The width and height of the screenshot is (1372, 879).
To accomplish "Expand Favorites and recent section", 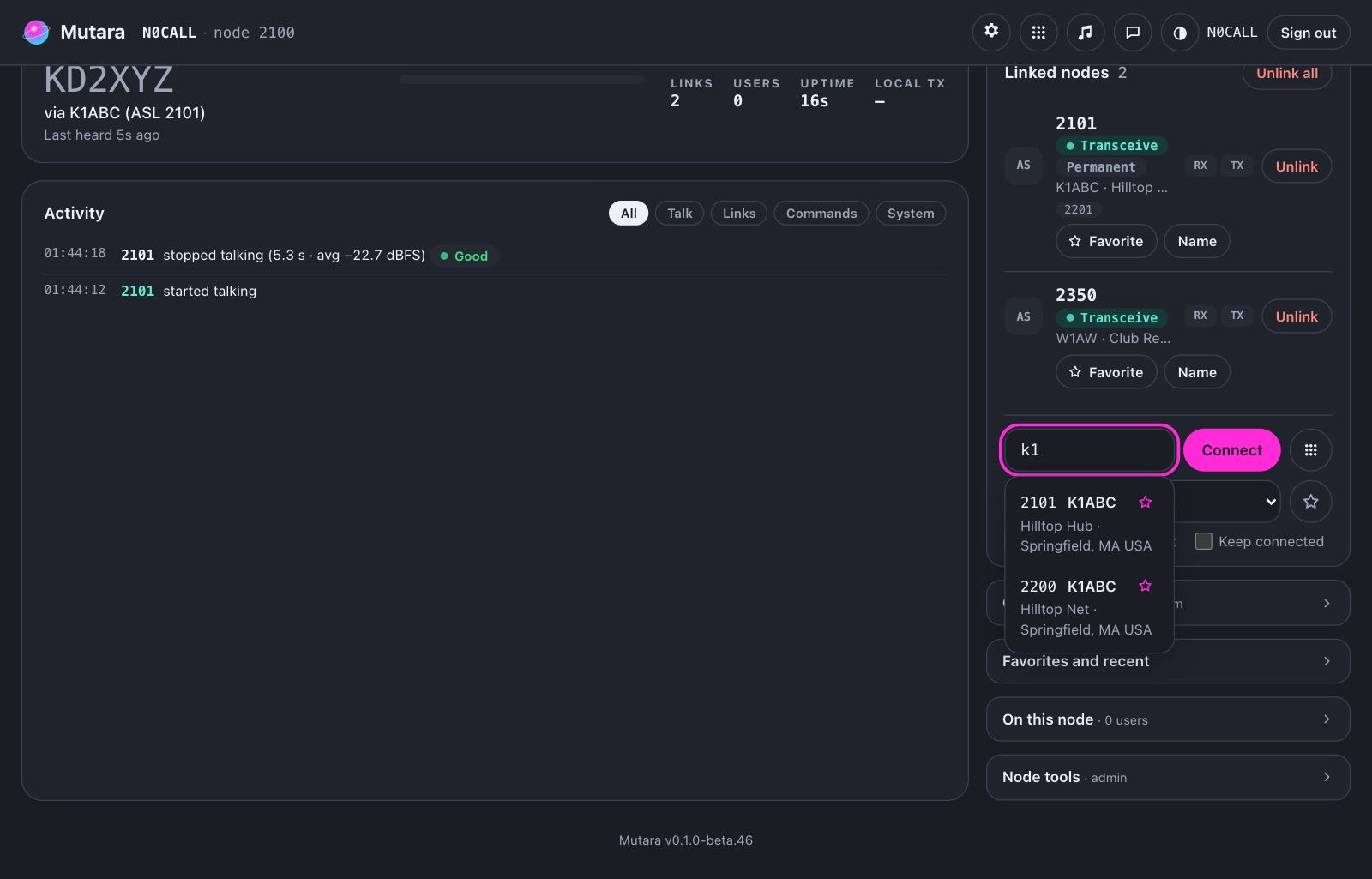I will [x=1168, y=661].
